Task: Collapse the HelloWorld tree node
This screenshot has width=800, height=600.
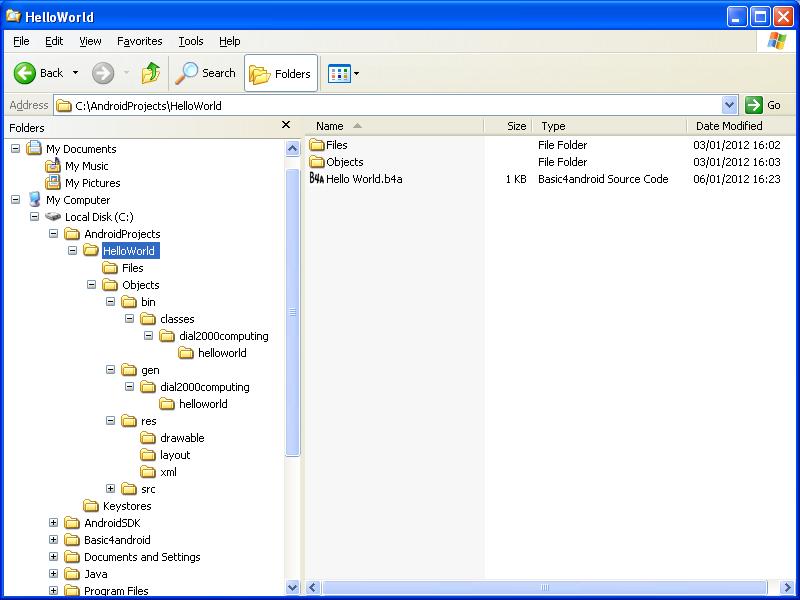Action: [72, 251]
